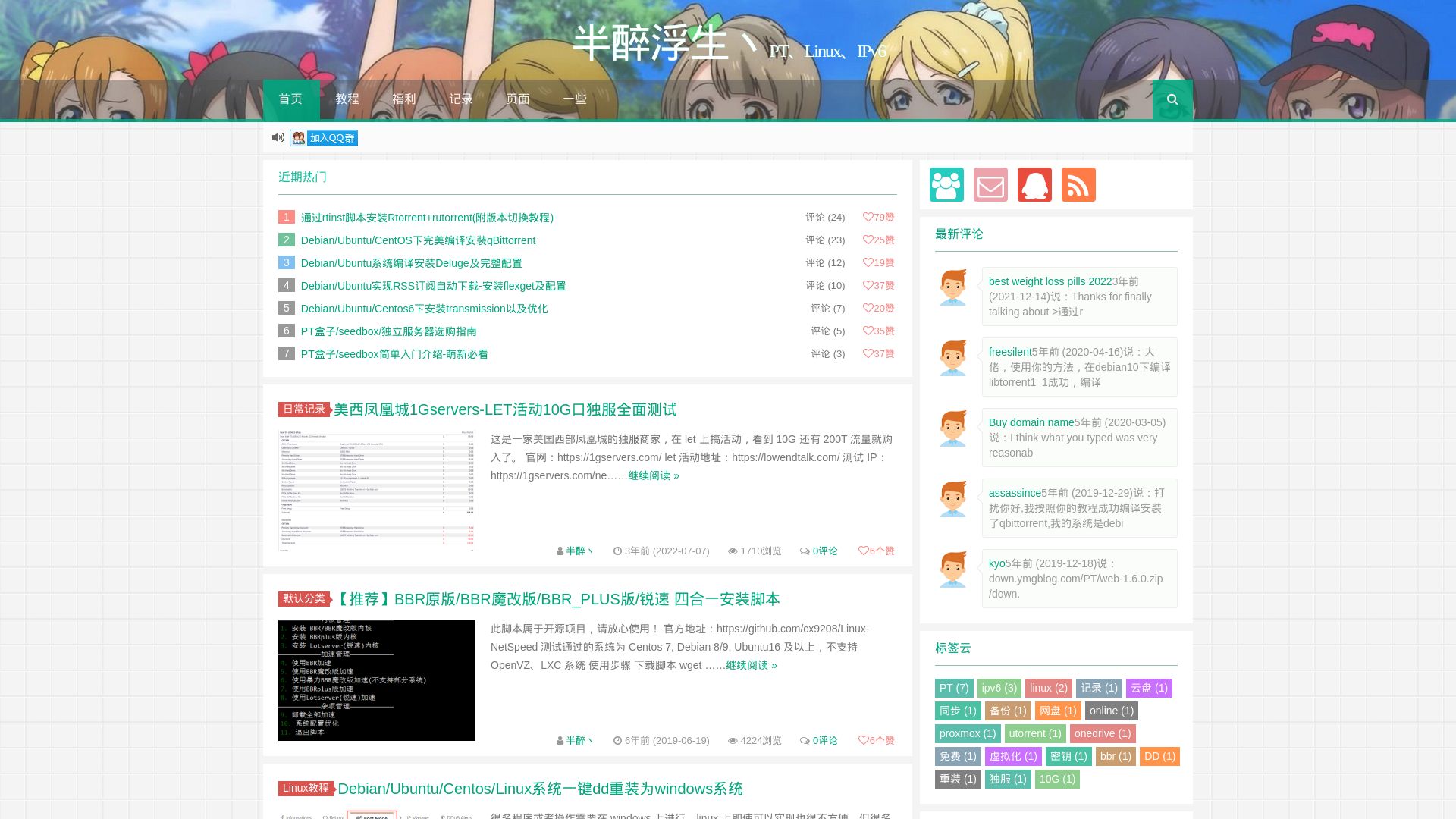Click the author icon next to 半醉ヽ

tap(559, 551)
